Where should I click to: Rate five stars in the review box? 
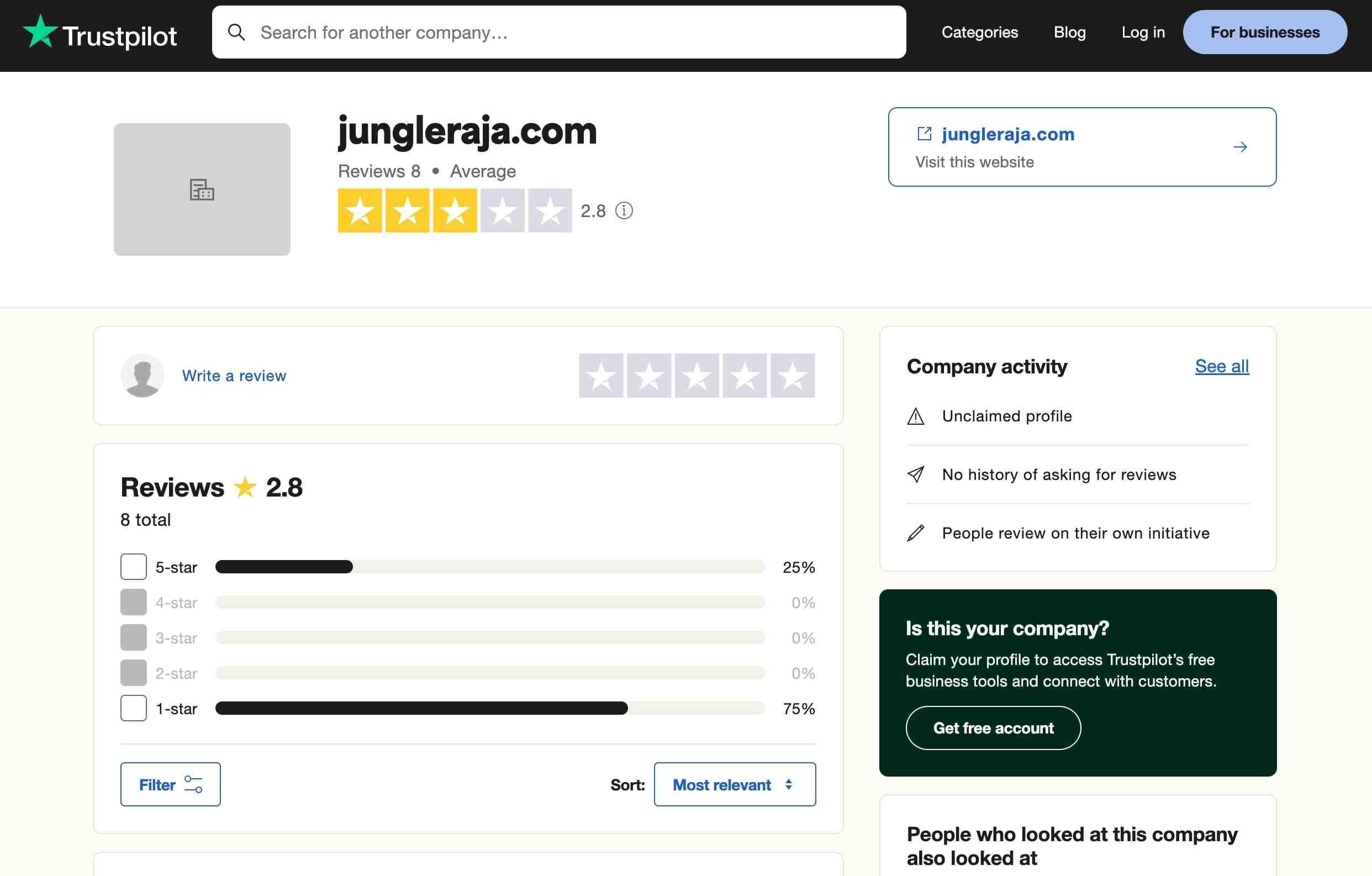point(793,376)
